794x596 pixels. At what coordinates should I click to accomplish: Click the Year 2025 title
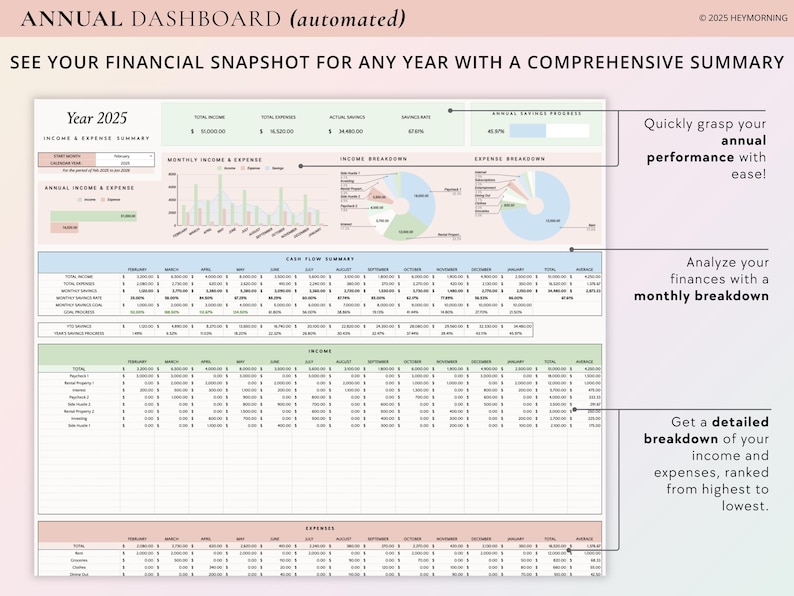[x=97, y=118]
